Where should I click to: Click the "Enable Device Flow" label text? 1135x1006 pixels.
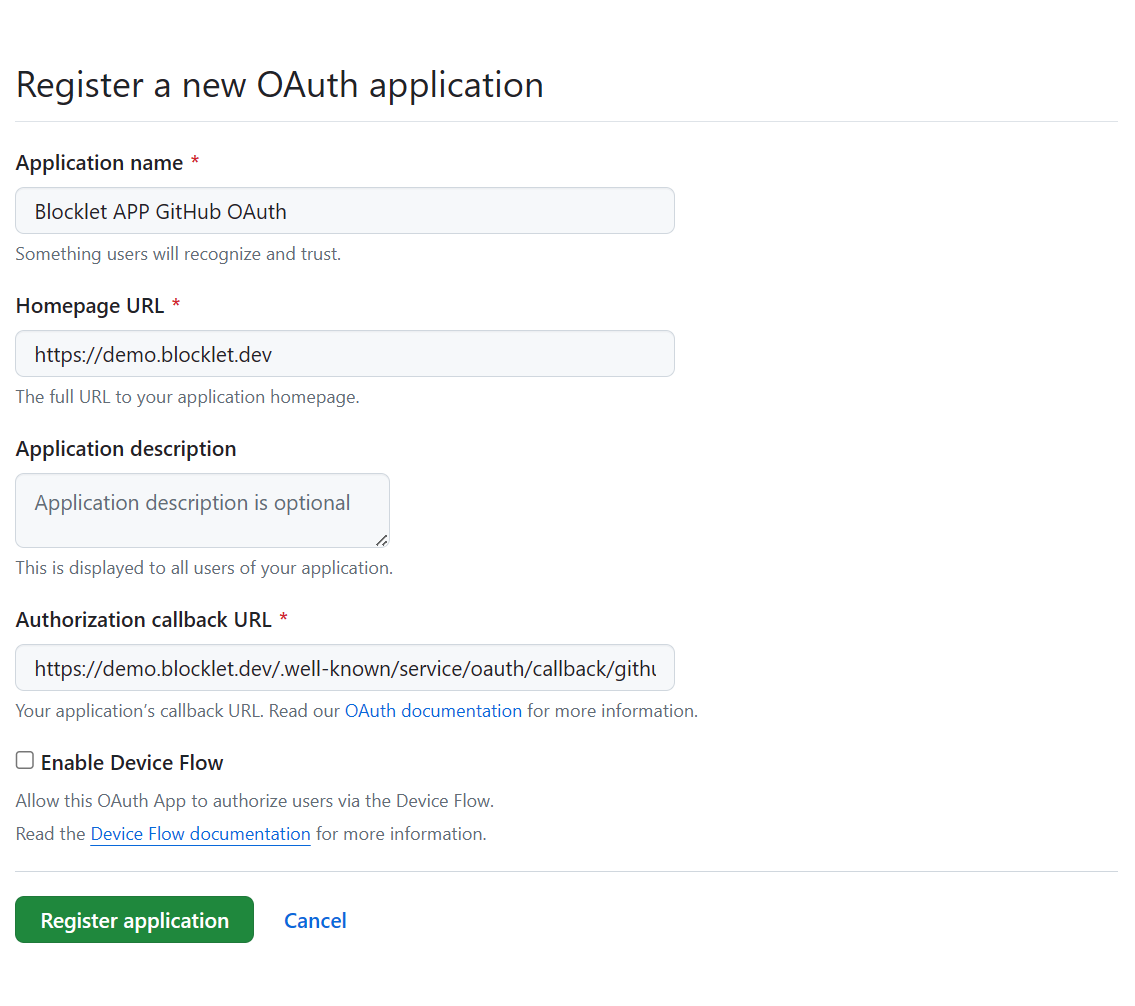[132, 763]
